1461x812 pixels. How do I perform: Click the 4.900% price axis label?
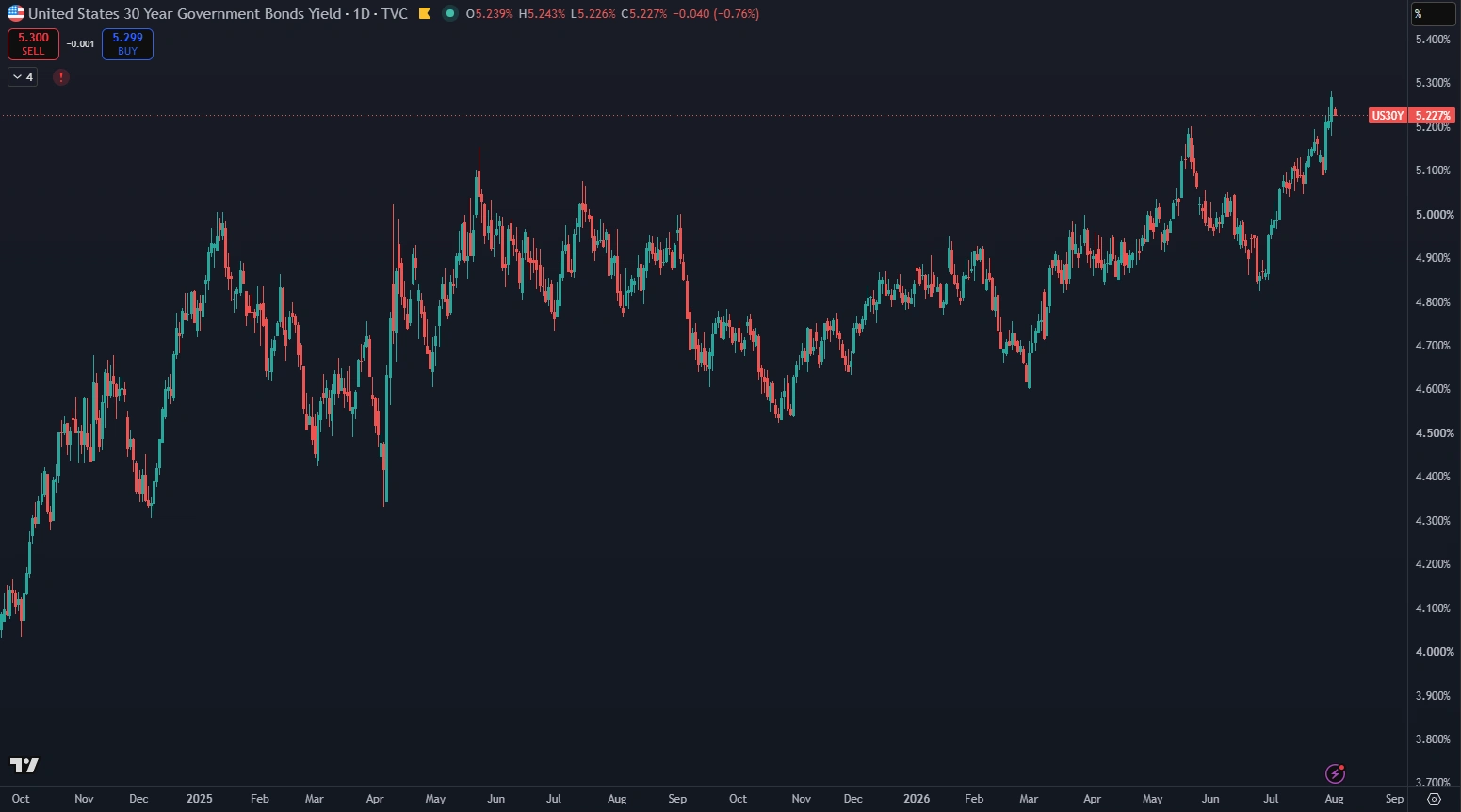point(1433,258)
